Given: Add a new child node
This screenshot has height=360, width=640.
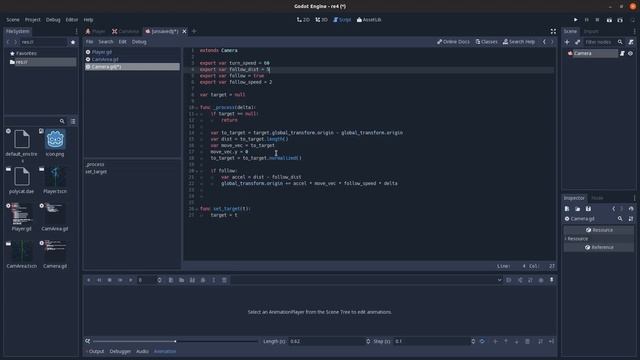Looking at the screenshot, I should point(567,42).
